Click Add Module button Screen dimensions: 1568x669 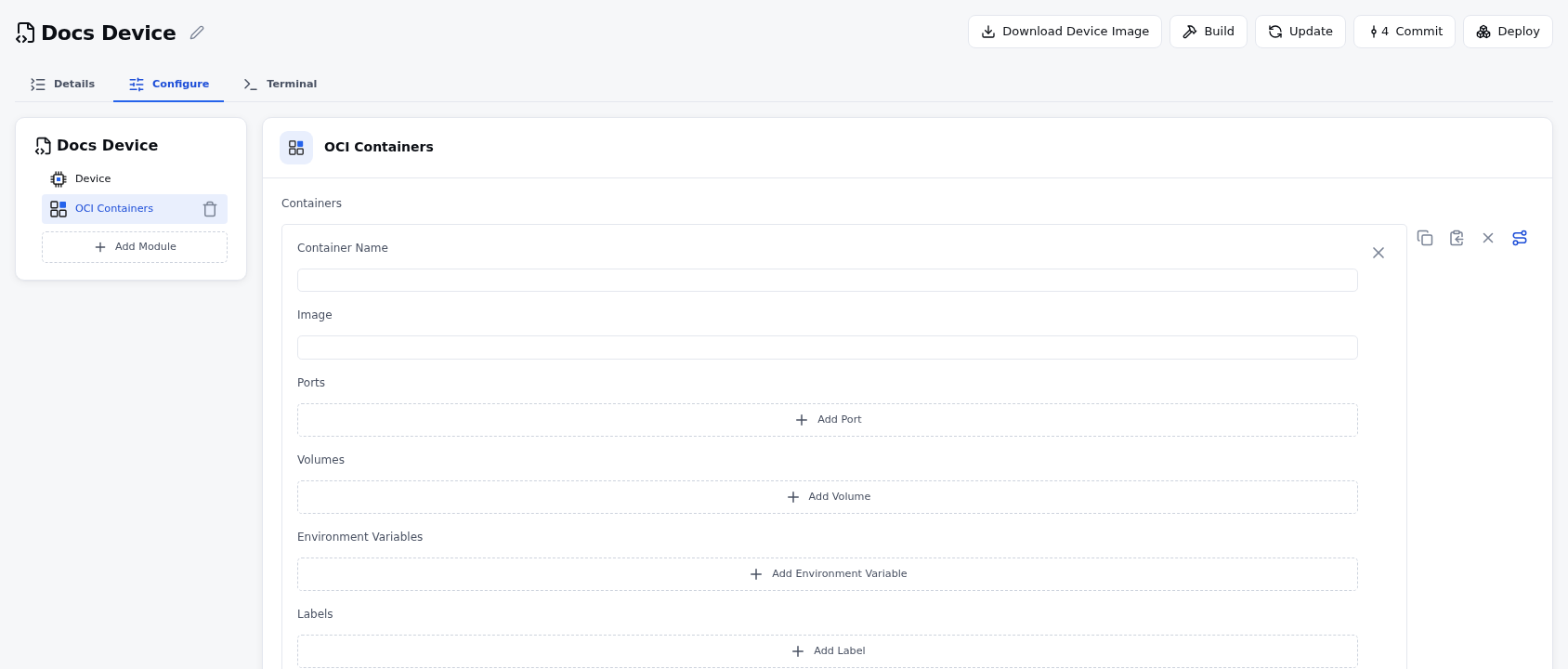tap(135, 247)
